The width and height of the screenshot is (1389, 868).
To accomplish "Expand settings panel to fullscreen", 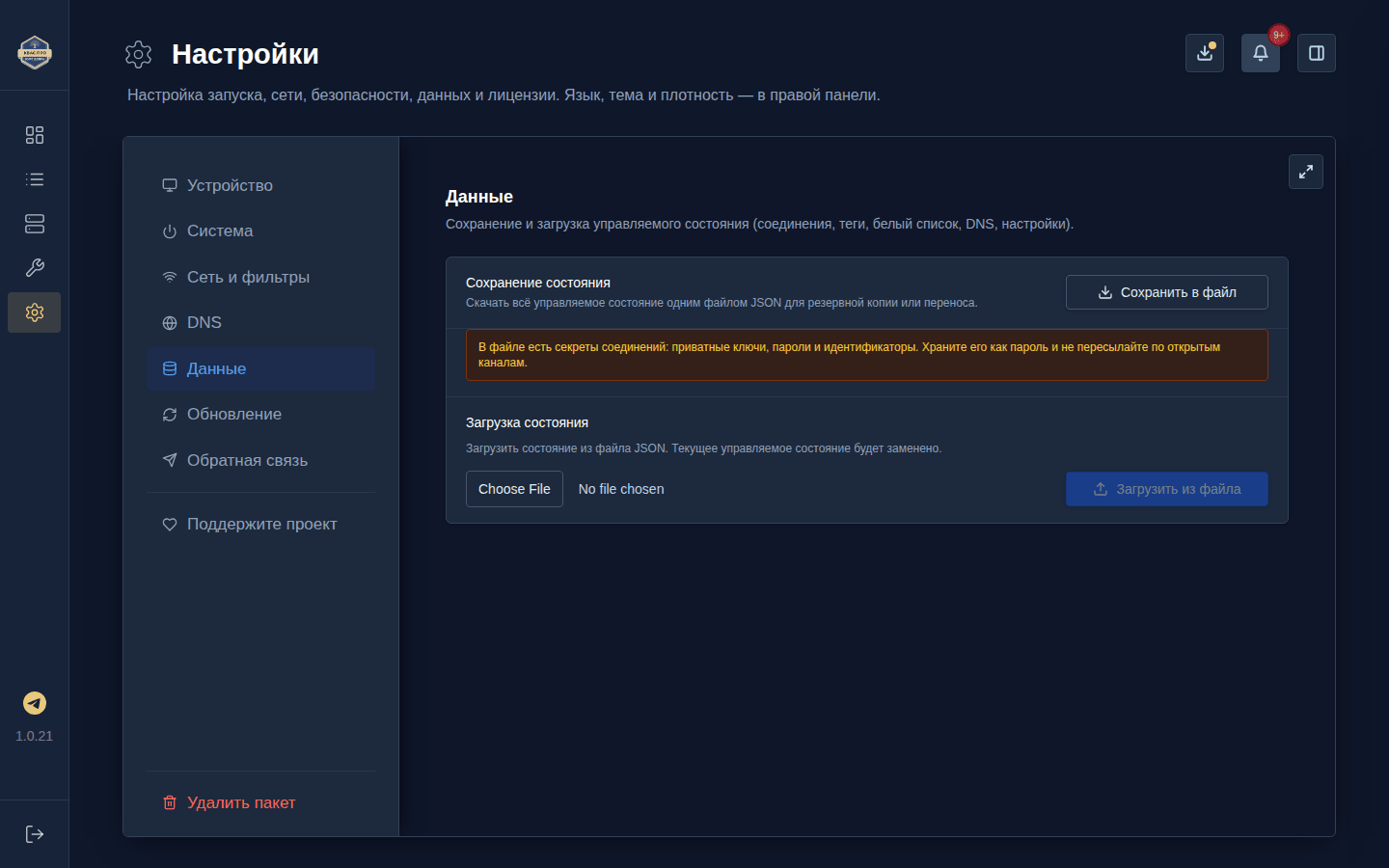I will 1306,172.
